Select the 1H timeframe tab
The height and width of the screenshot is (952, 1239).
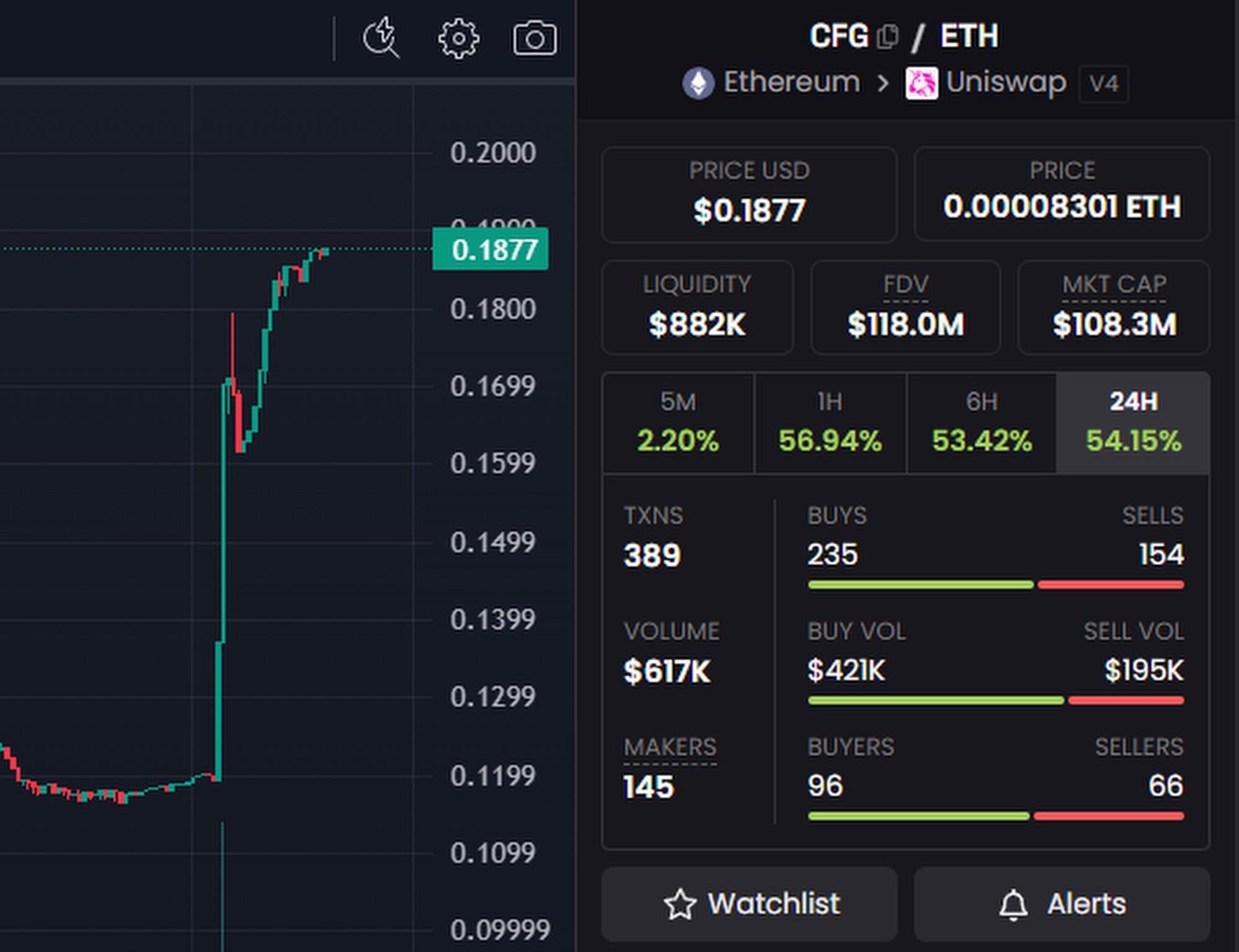coord(830,423)
